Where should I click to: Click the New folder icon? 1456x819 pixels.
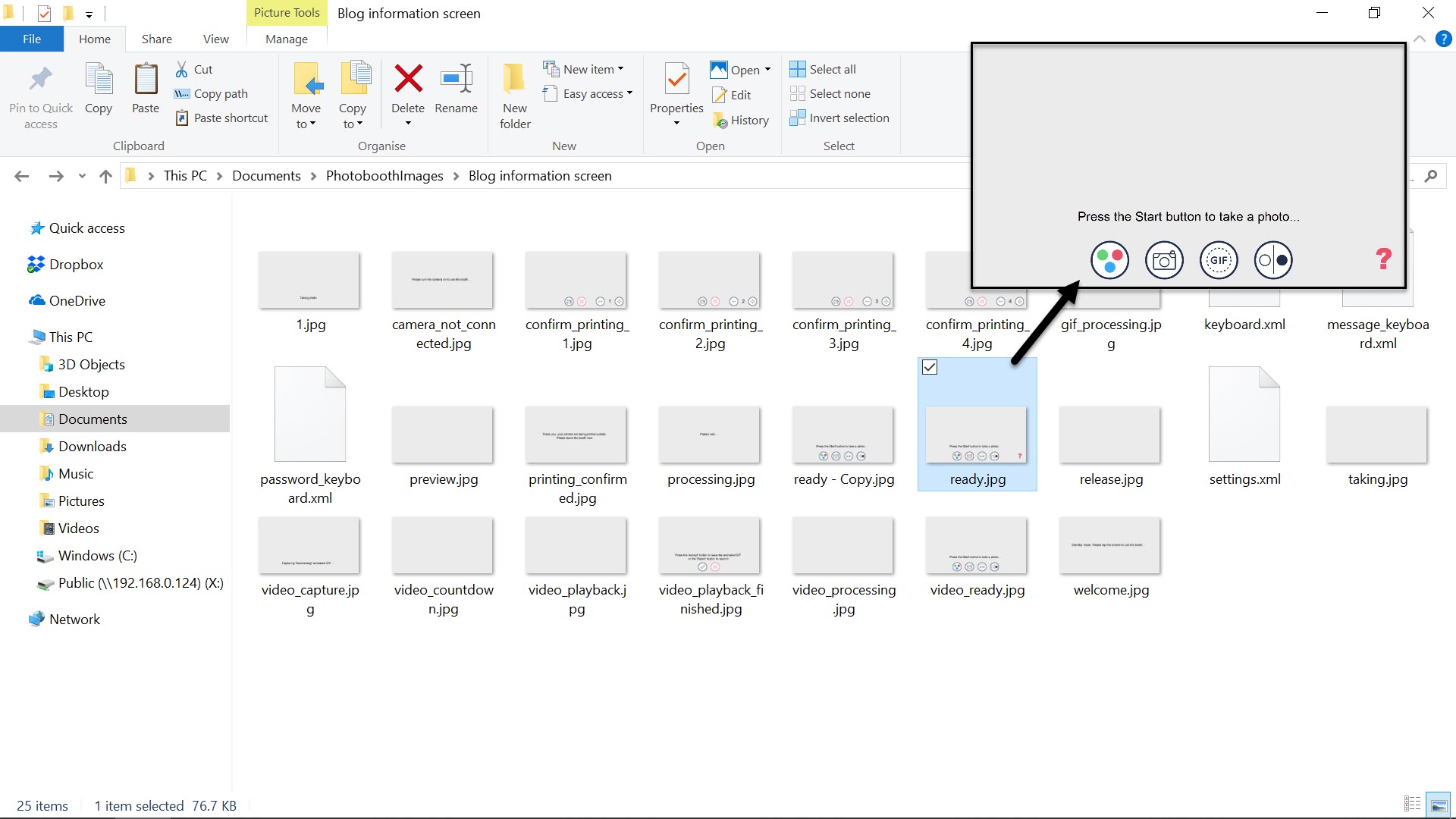point(515,79)
